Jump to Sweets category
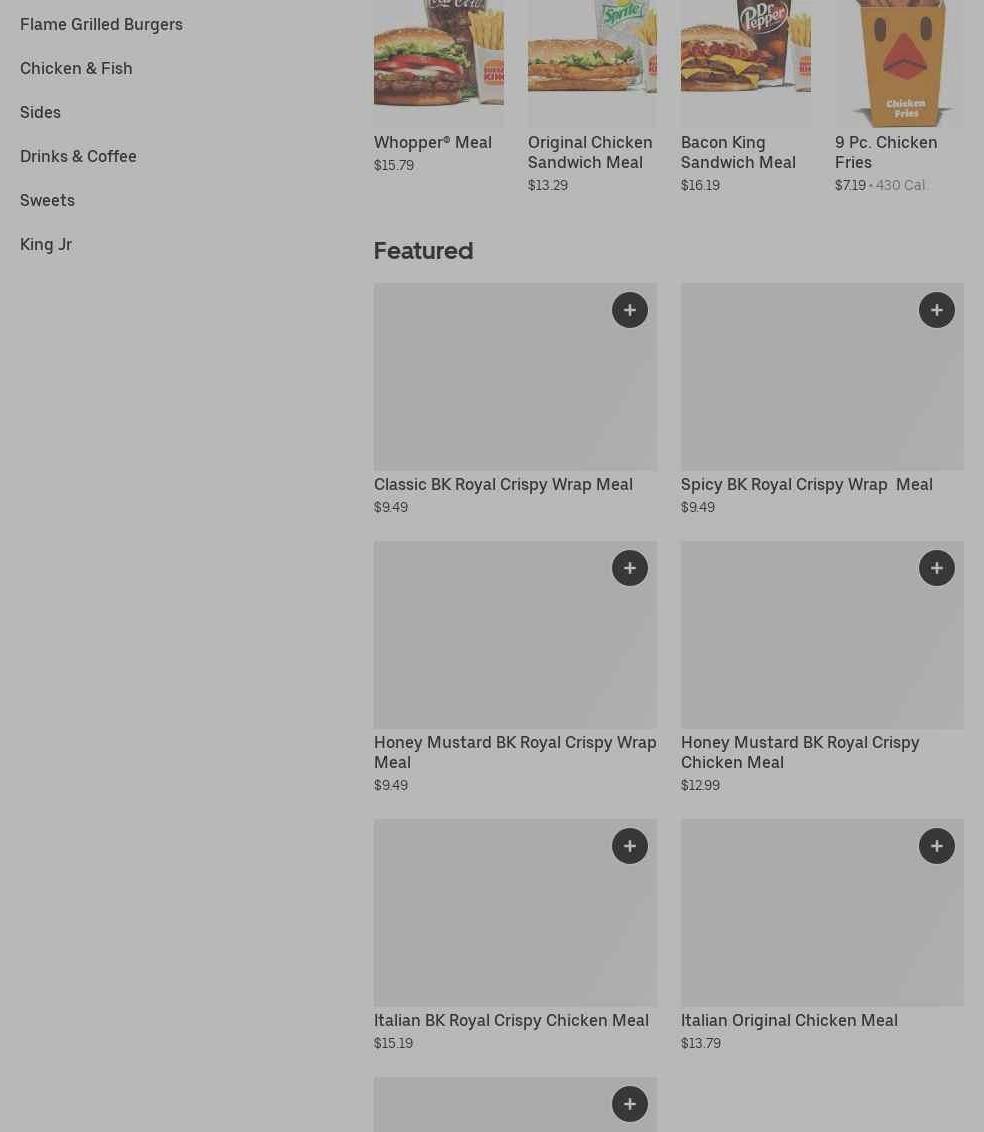 coord(47,201)
